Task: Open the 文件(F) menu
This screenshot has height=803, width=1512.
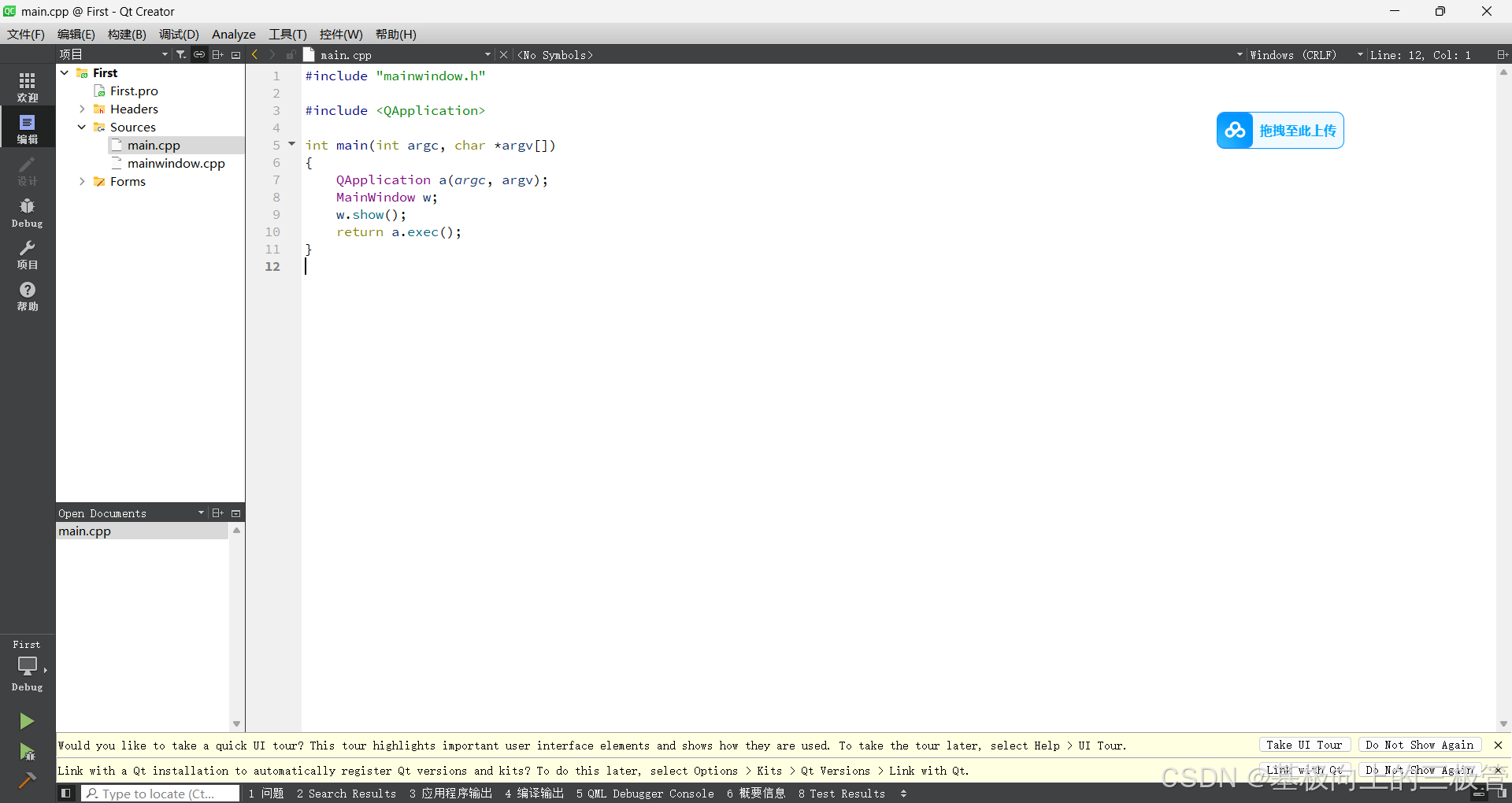Action: pyautogui.click(x=26, y=34)
